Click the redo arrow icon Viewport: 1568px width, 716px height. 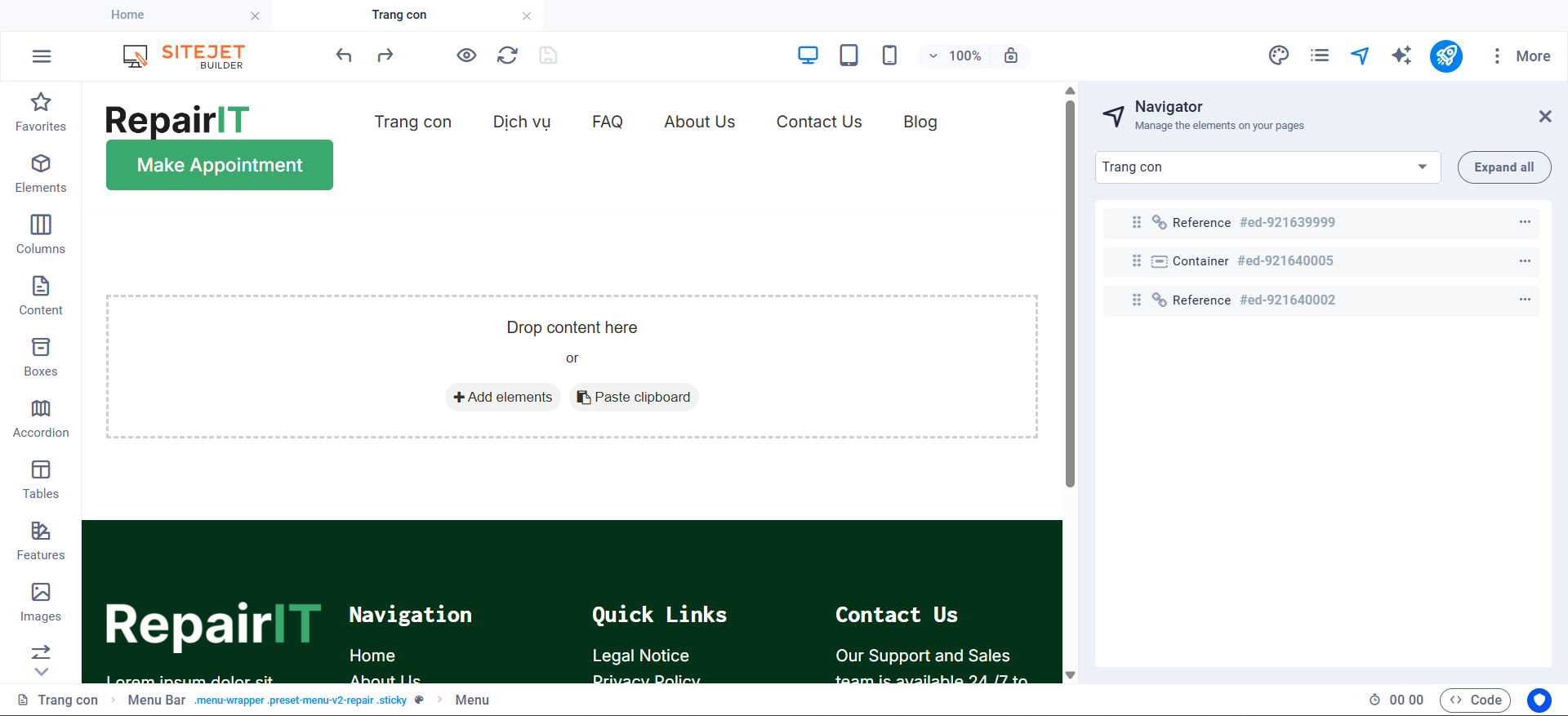point(385,56)
